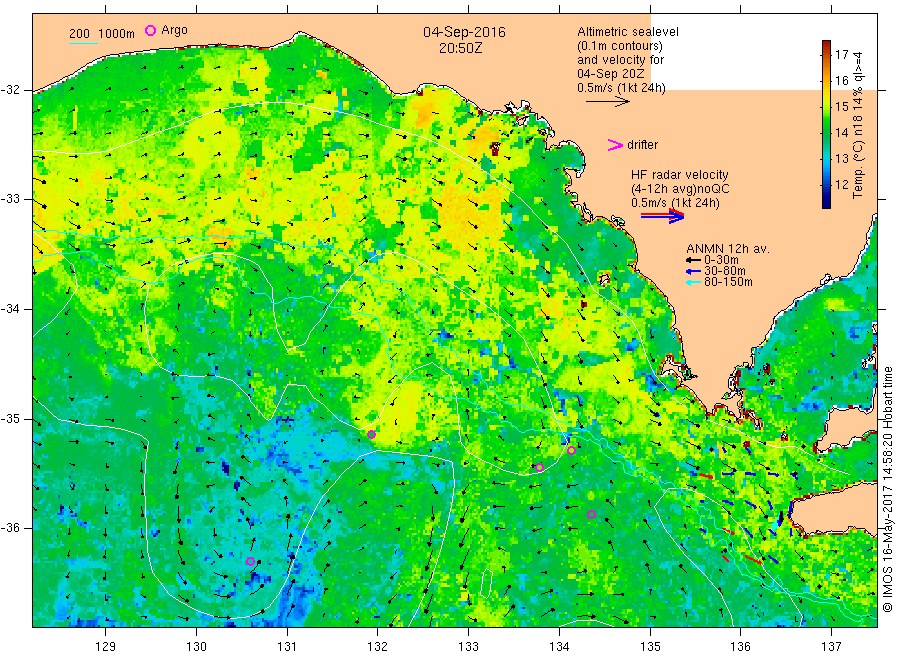Screen dimensions: 900x660
Task: Click the 131 longitude axis label
Action: coord(287,646)
